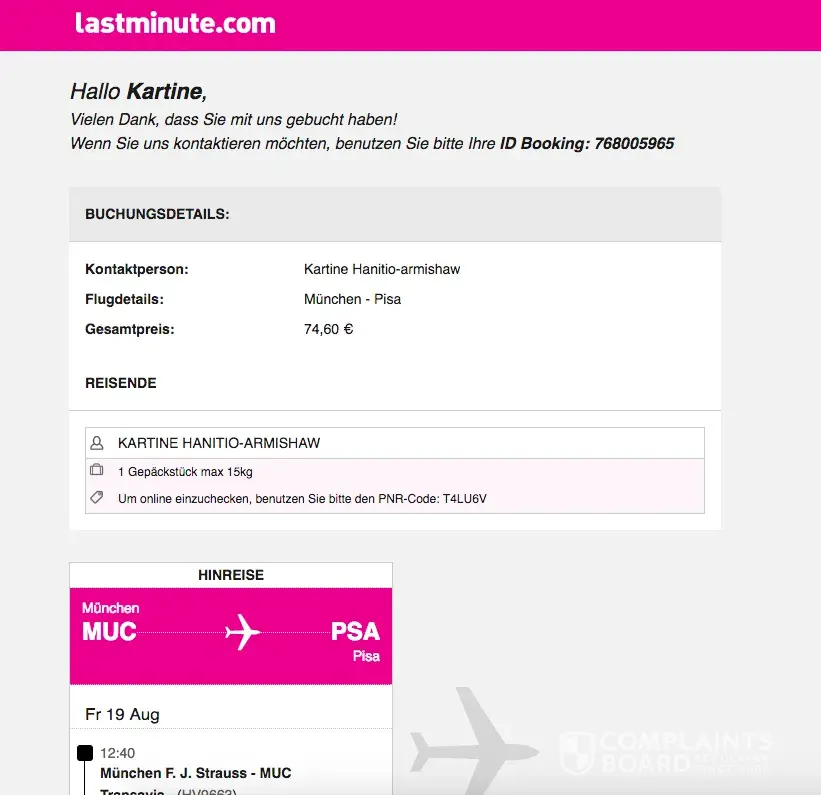This screenshot has width=821, height=795.
Task: Click the black 12:40 departure marker
Action: point(85,753)
